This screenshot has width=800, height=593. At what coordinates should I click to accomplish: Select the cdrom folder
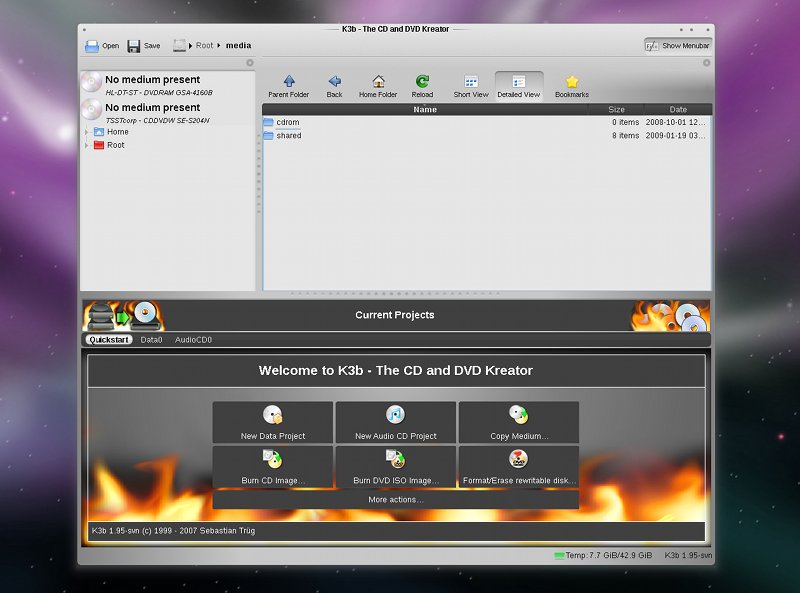[288, 122]
